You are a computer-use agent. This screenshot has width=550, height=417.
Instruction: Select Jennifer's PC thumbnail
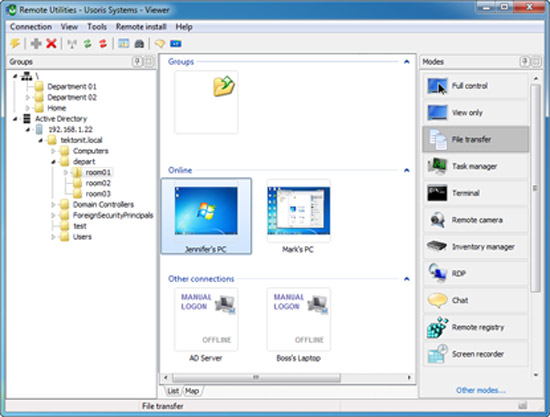[206, 216]
